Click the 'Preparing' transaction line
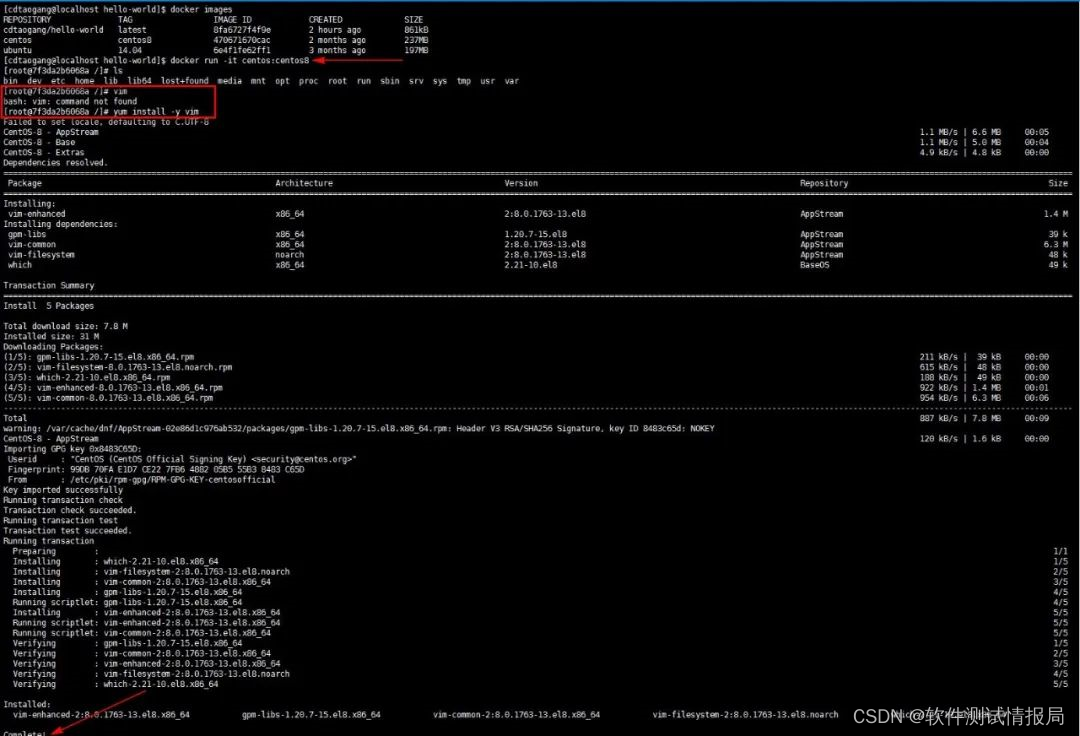Image resolution: width=1080 pixels, height=736 pixels. click(x=55, y=551)
